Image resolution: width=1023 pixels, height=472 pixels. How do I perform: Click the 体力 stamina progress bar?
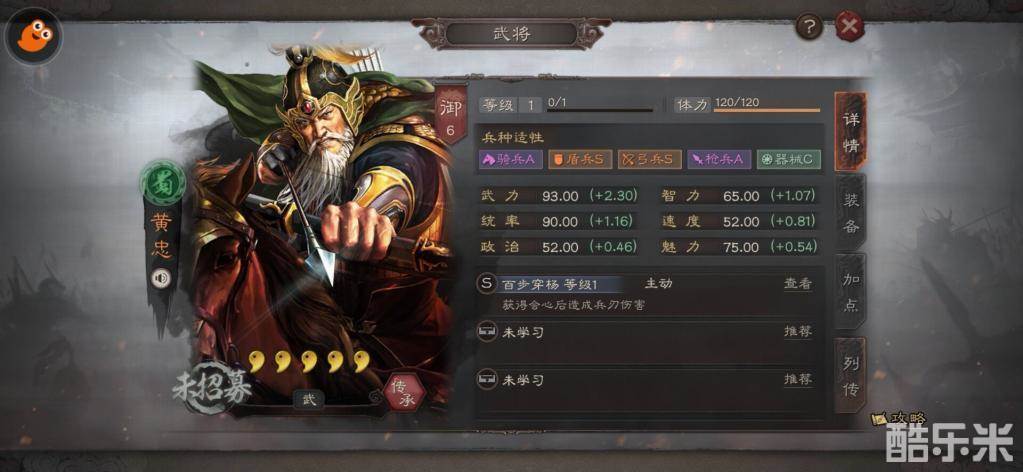[x=767, y=110]
